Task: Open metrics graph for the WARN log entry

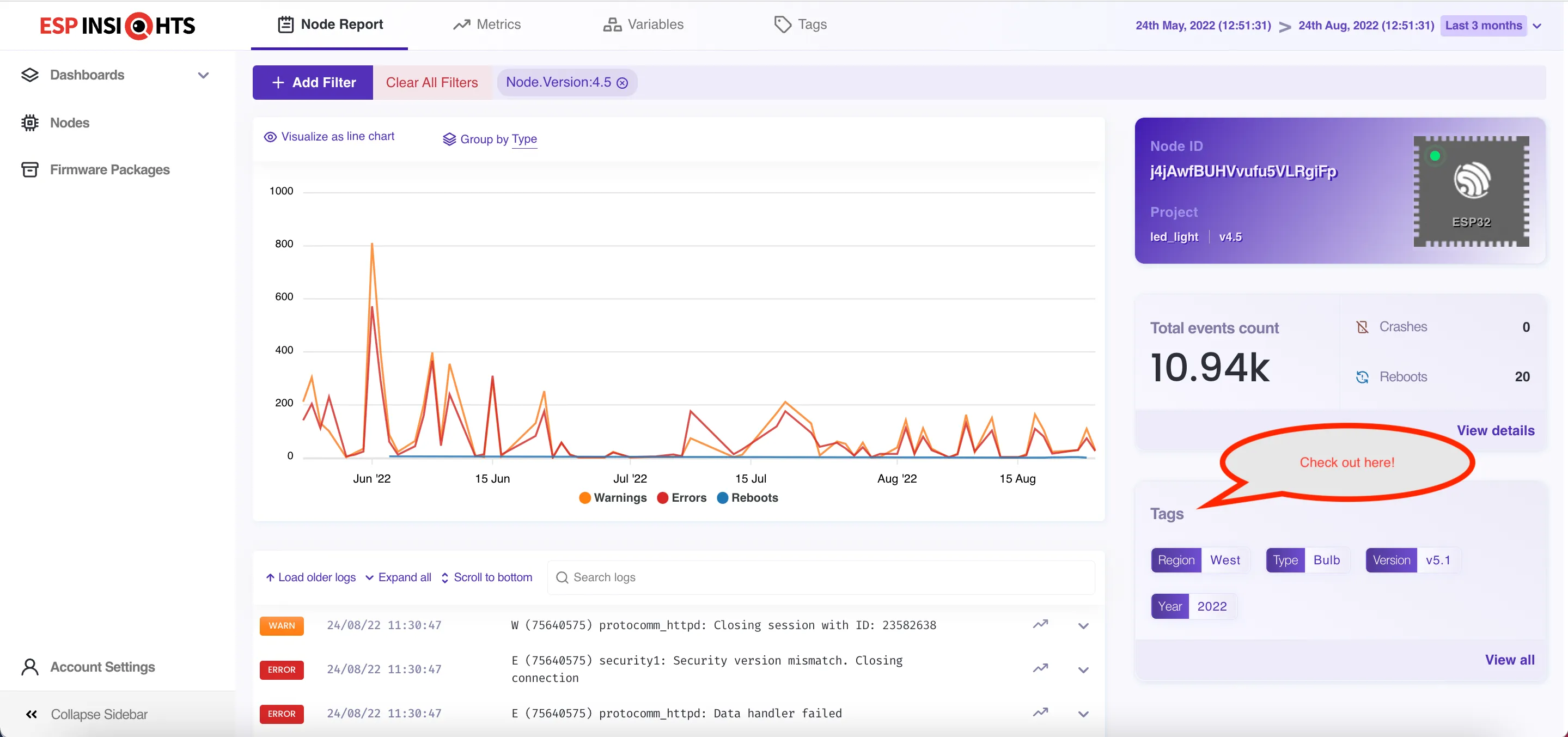Action: tap(1040, 624)
